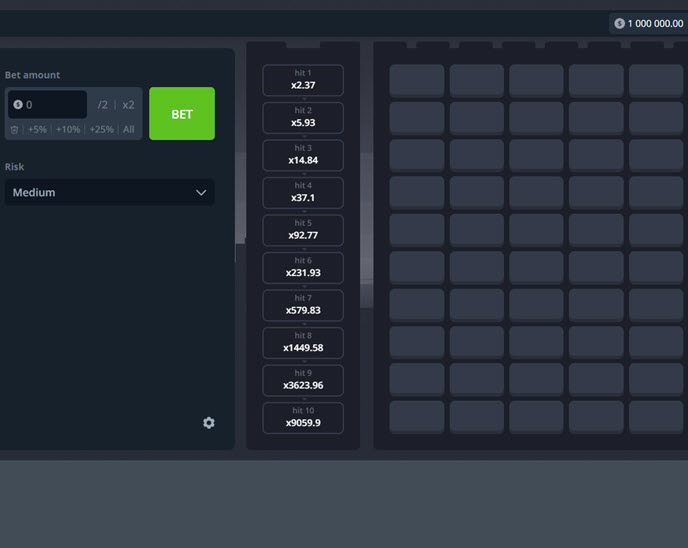Click the coin icon in bet field
The width and height of the screenshot is (688, 548).
[18, 104]
